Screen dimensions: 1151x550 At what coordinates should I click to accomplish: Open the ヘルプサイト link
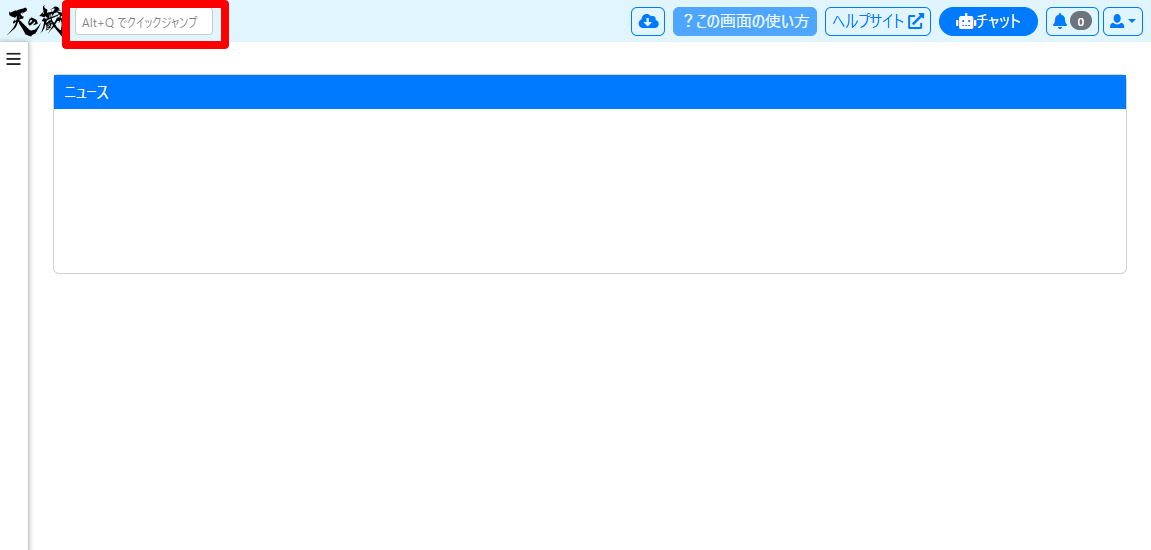point(877,21)
